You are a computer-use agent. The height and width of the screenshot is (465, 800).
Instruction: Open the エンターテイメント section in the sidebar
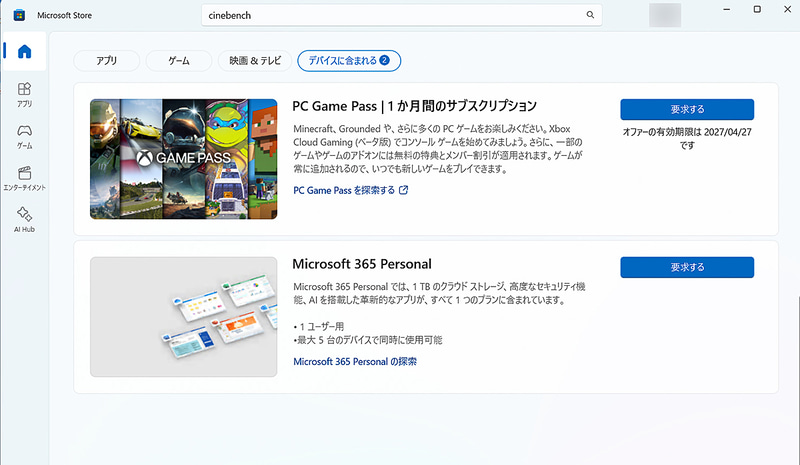tap(24, 179)
